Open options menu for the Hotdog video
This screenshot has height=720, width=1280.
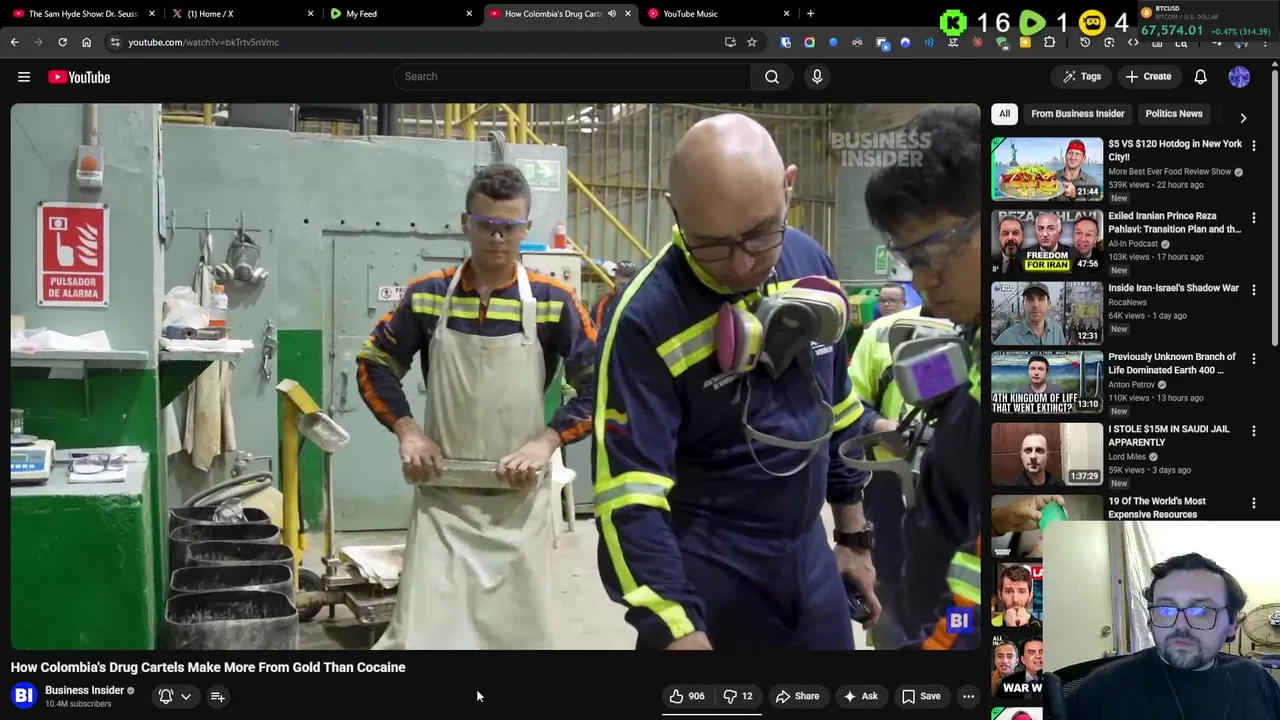pyautogui.click(x=1253, y=145)
